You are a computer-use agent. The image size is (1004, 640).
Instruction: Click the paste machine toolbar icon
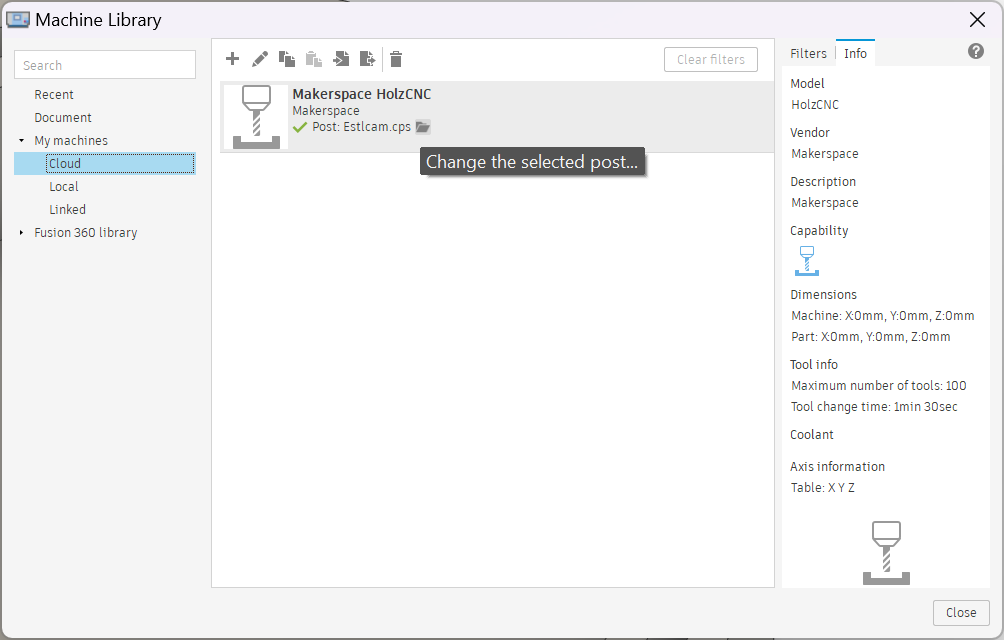pos(314,59)
